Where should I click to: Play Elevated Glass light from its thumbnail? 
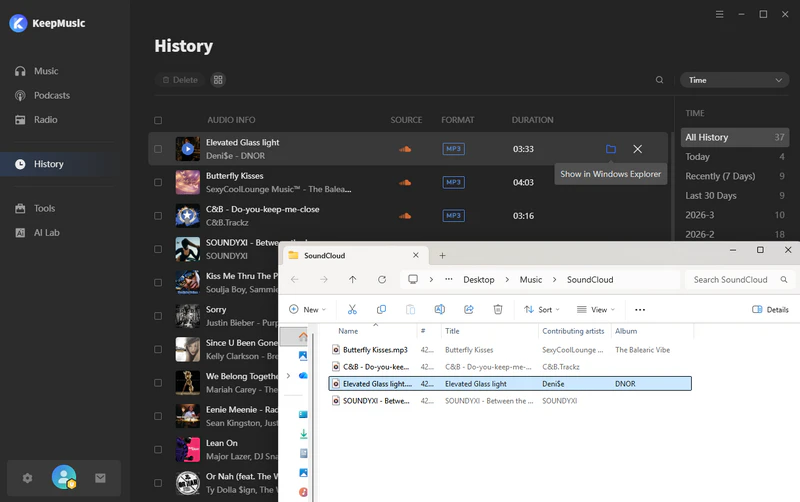point(188,149)
